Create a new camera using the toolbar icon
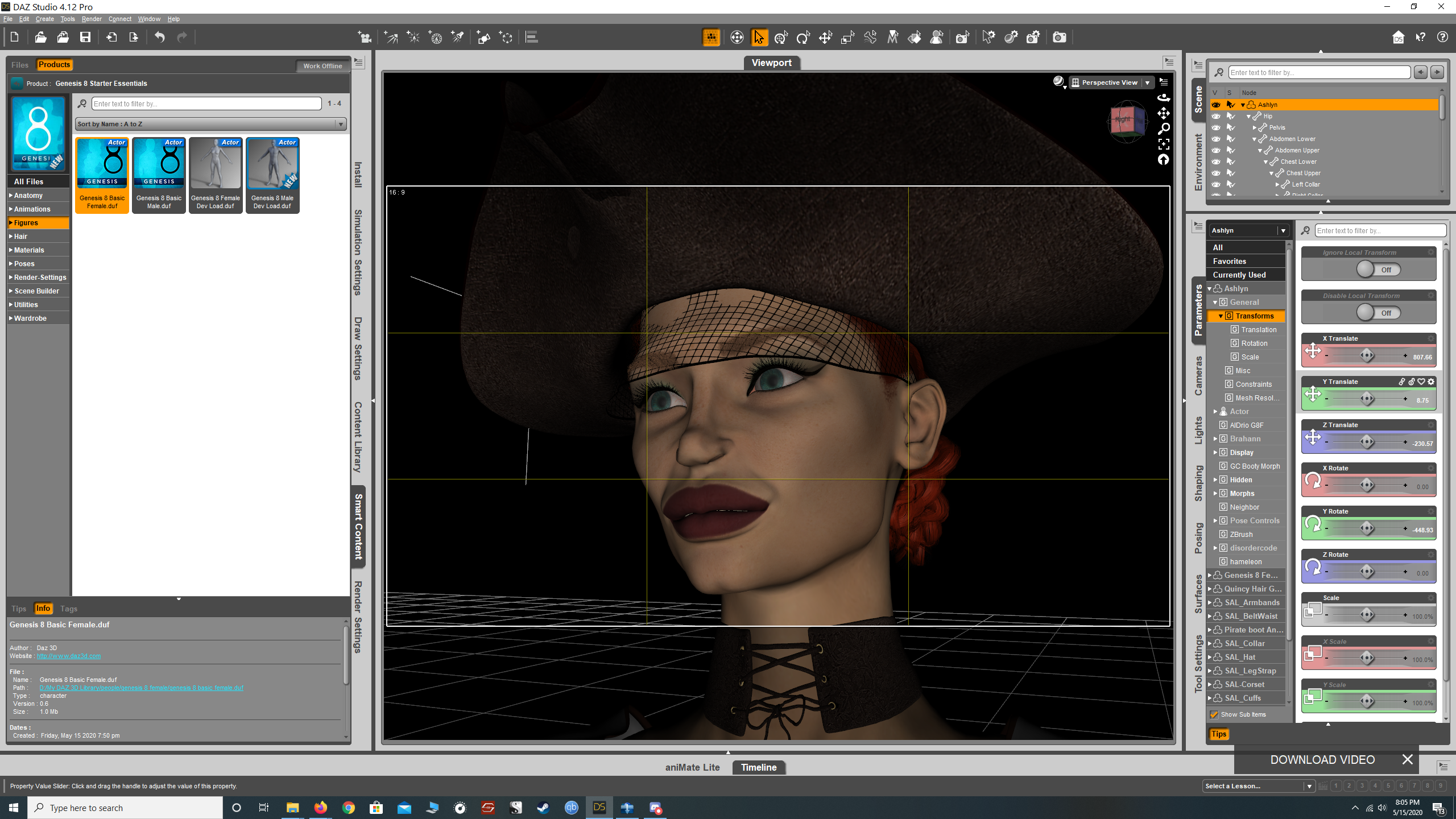The image size is (1456, 819). pos(365,38)
